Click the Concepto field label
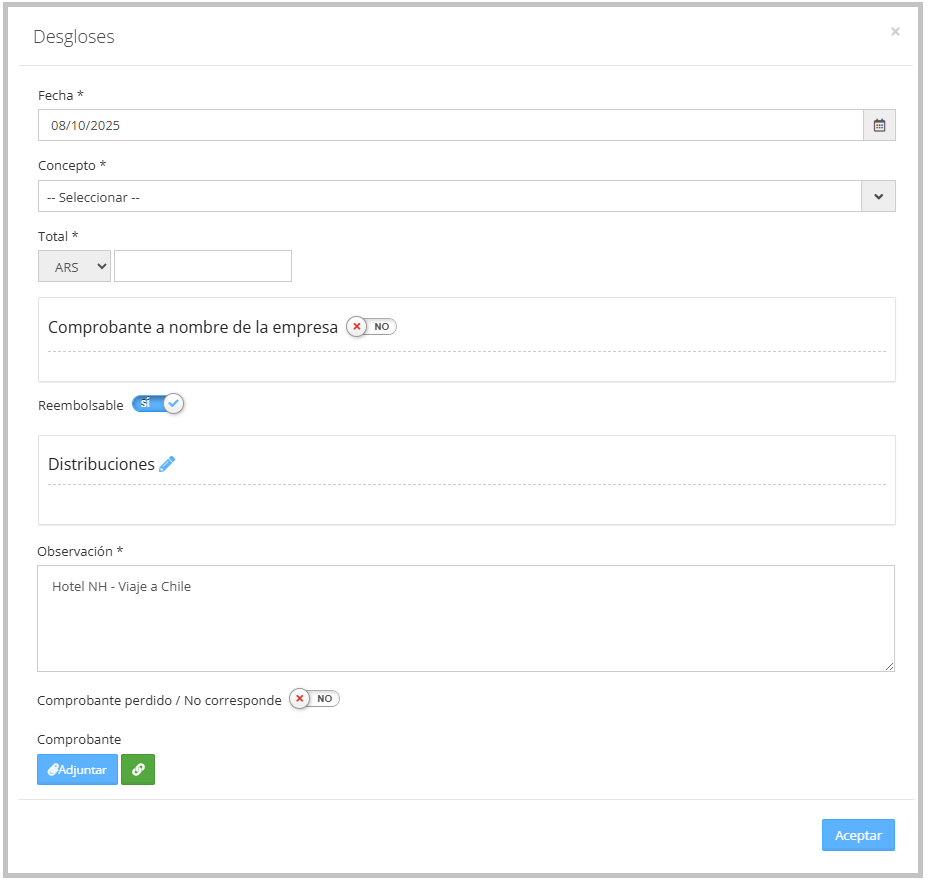The width and height of the screenshot is (928, 883). pos(72,166)
